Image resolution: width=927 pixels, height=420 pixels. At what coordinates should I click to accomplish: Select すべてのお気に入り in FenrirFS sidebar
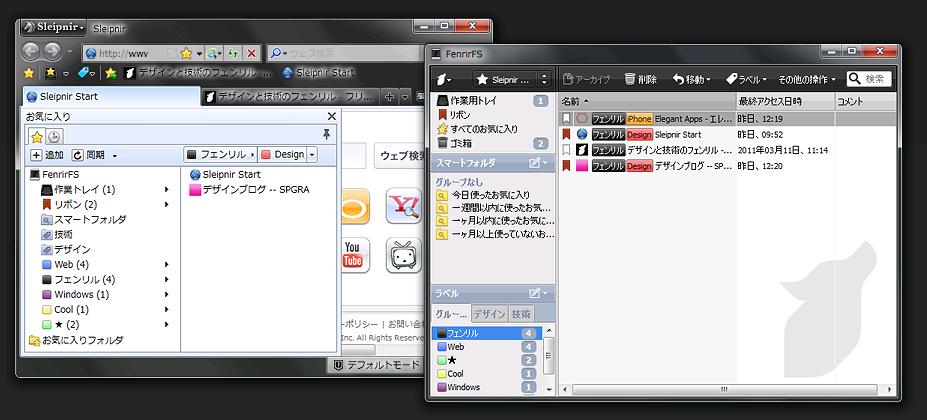click(493, 129)
